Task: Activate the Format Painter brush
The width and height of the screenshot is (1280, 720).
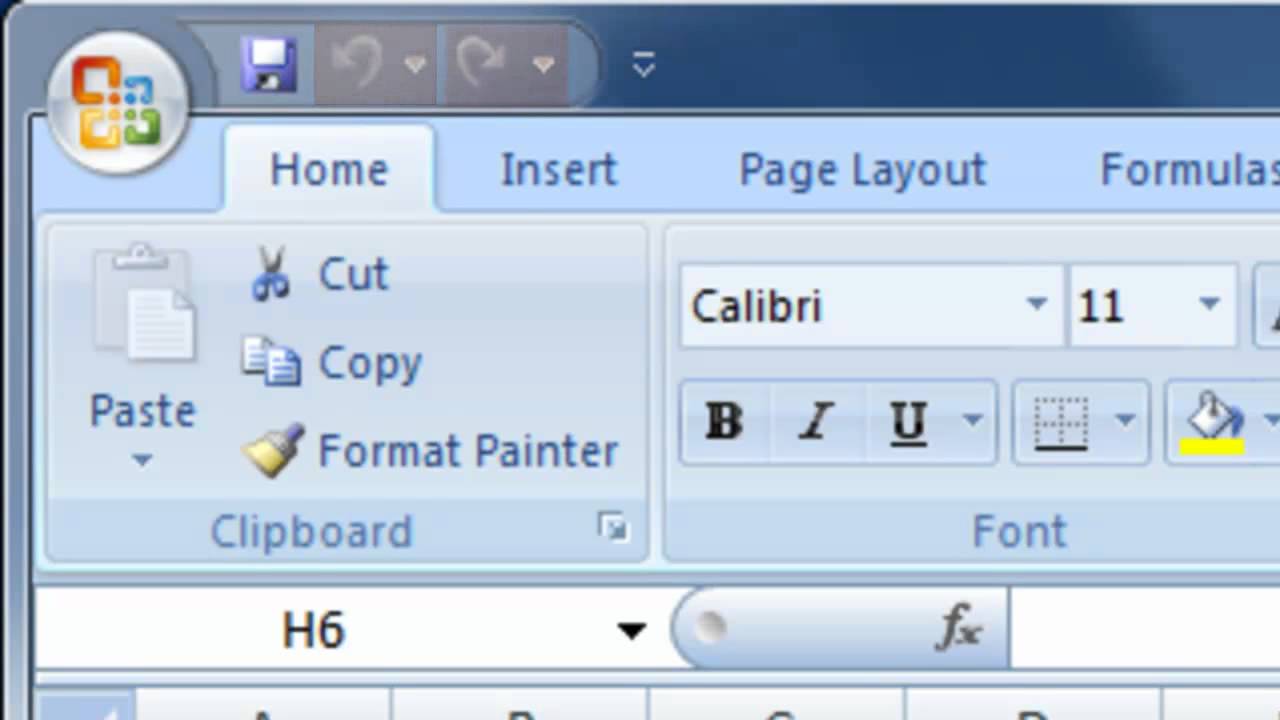Action: [273, 451]
